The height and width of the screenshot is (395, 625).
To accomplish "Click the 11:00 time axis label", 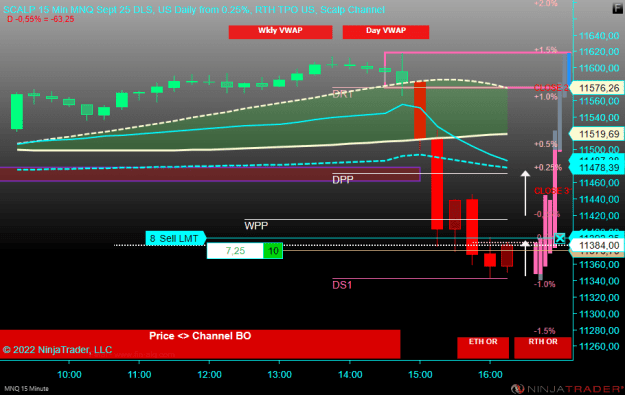I will [x=140, y=375].
